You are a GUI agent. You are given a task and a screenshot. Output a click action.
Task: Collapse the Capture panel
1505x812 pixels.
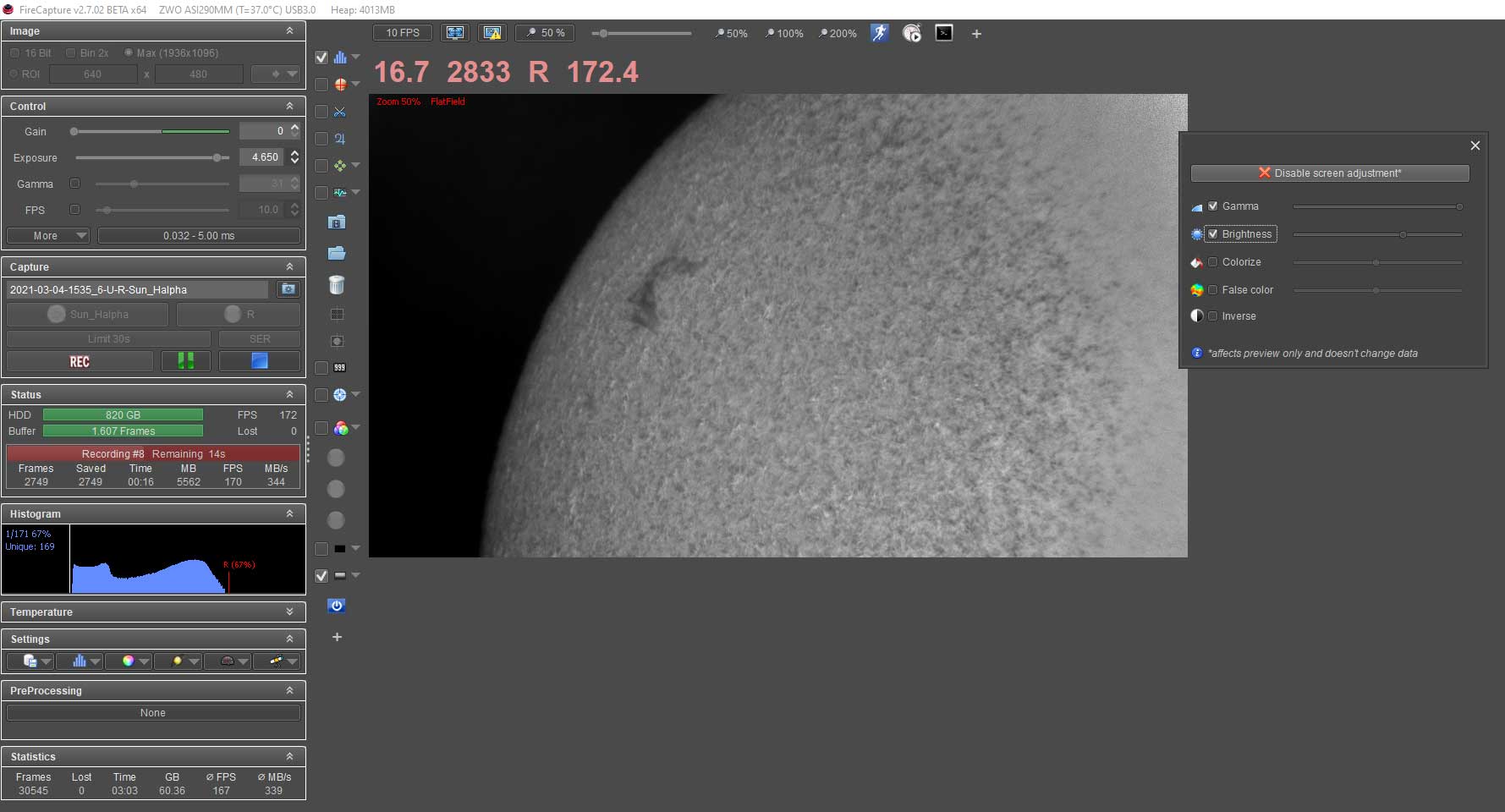click(x=289, y=267)
